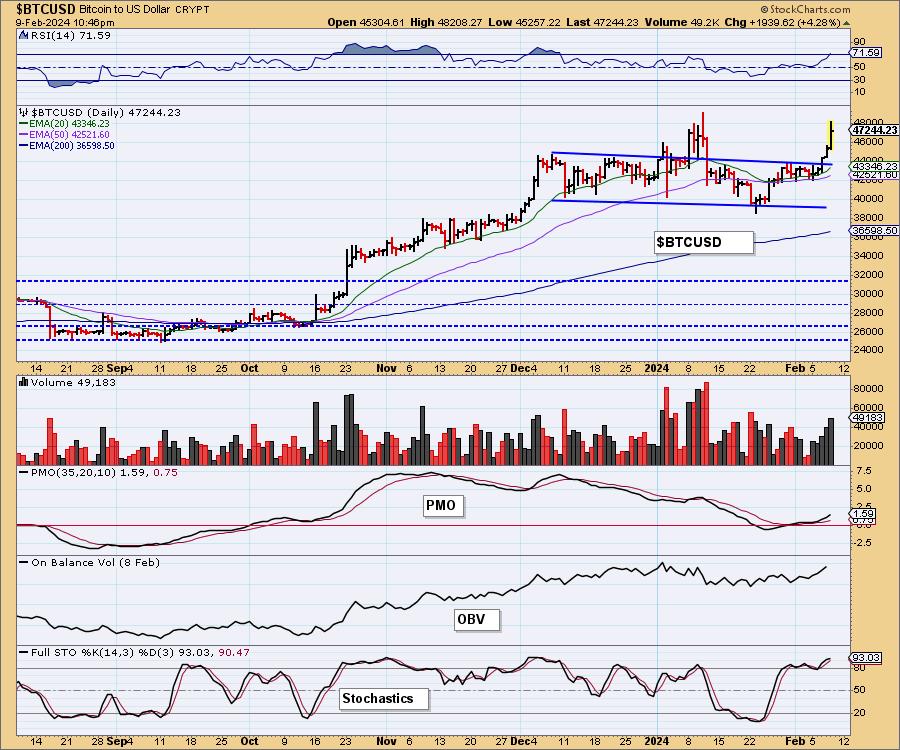Click the EMA(50) 42521.60 legend text

[x=69, y=135]
